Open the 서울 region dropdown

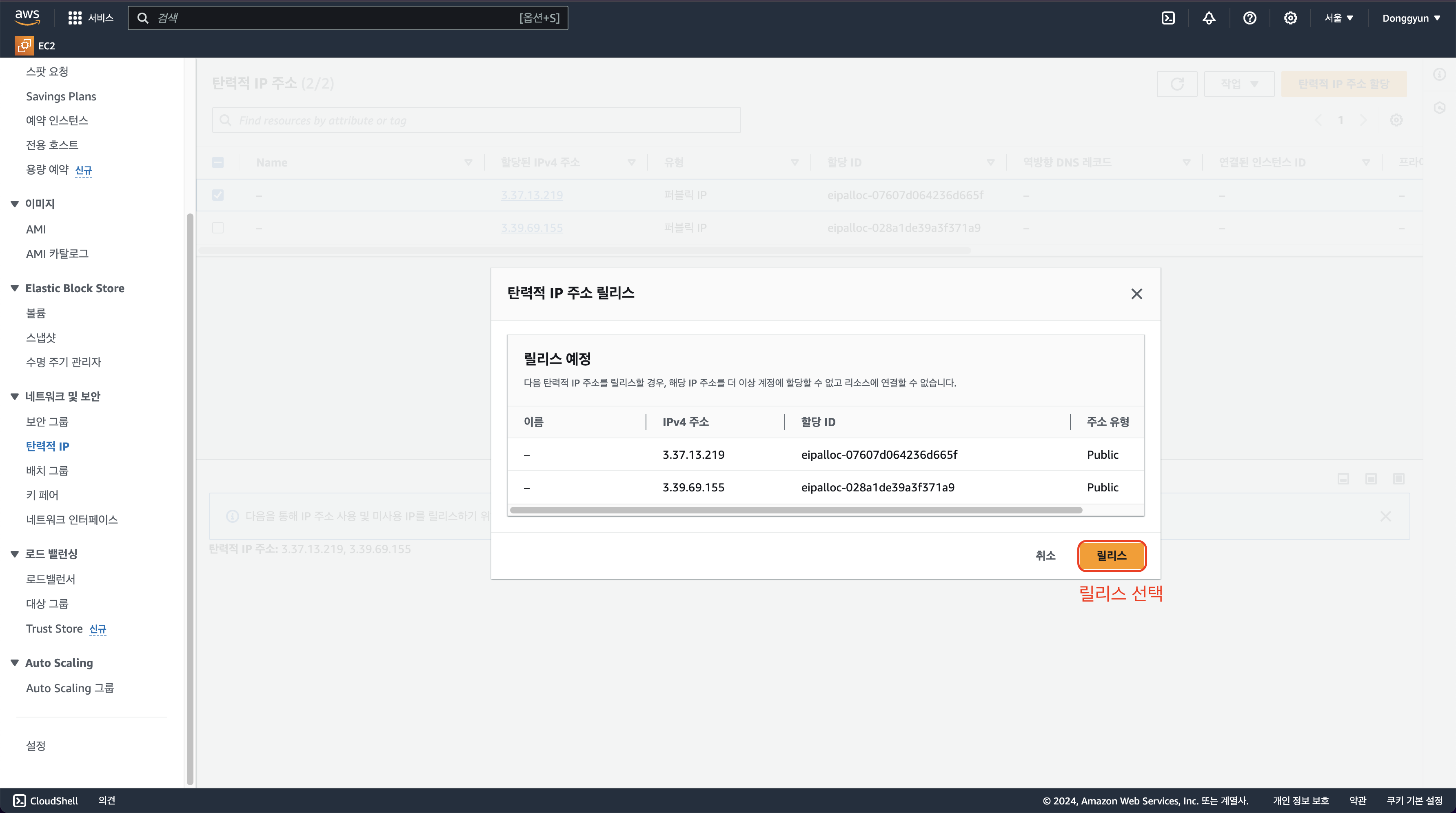tap(1338, 18)
